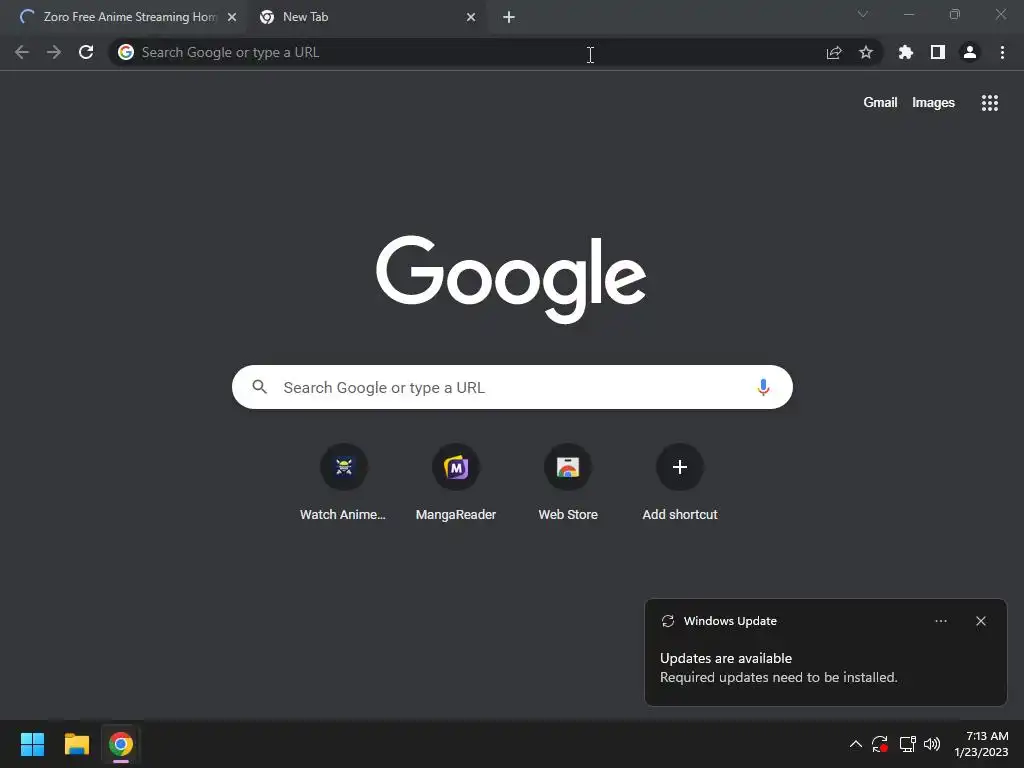Image resolution: width=1024 pixels, height=768 pixels.
Task: Open the clock showing 7:13 AM
Action: [x=982, y=744]
